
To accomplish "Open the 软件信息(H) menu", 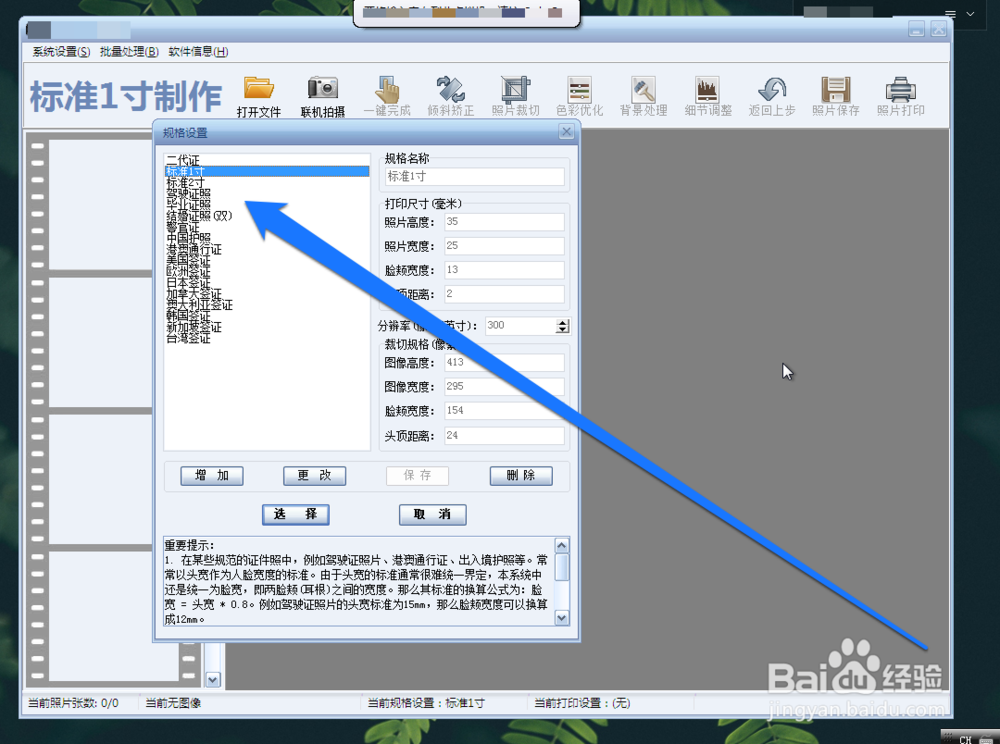I will tap(198, 52).
